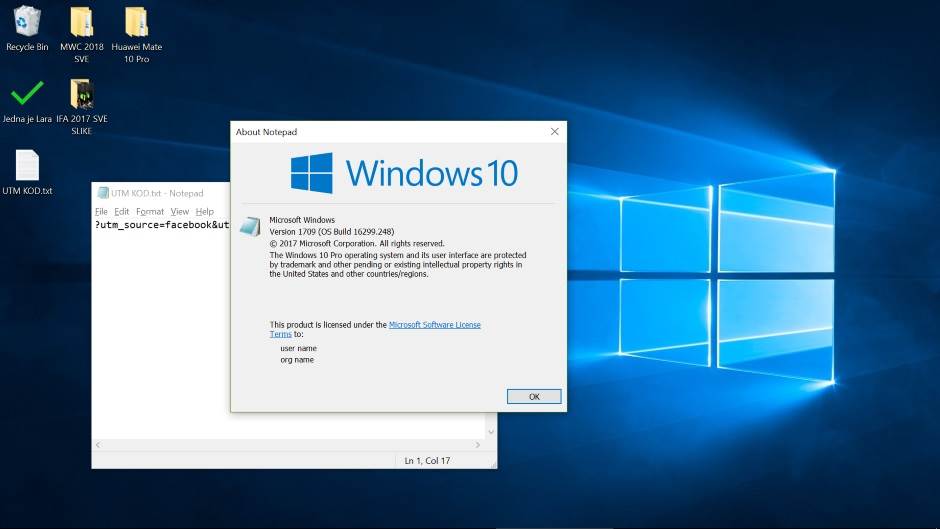Select the Huawei Mate 10 Pro folder

coord(137,22)
